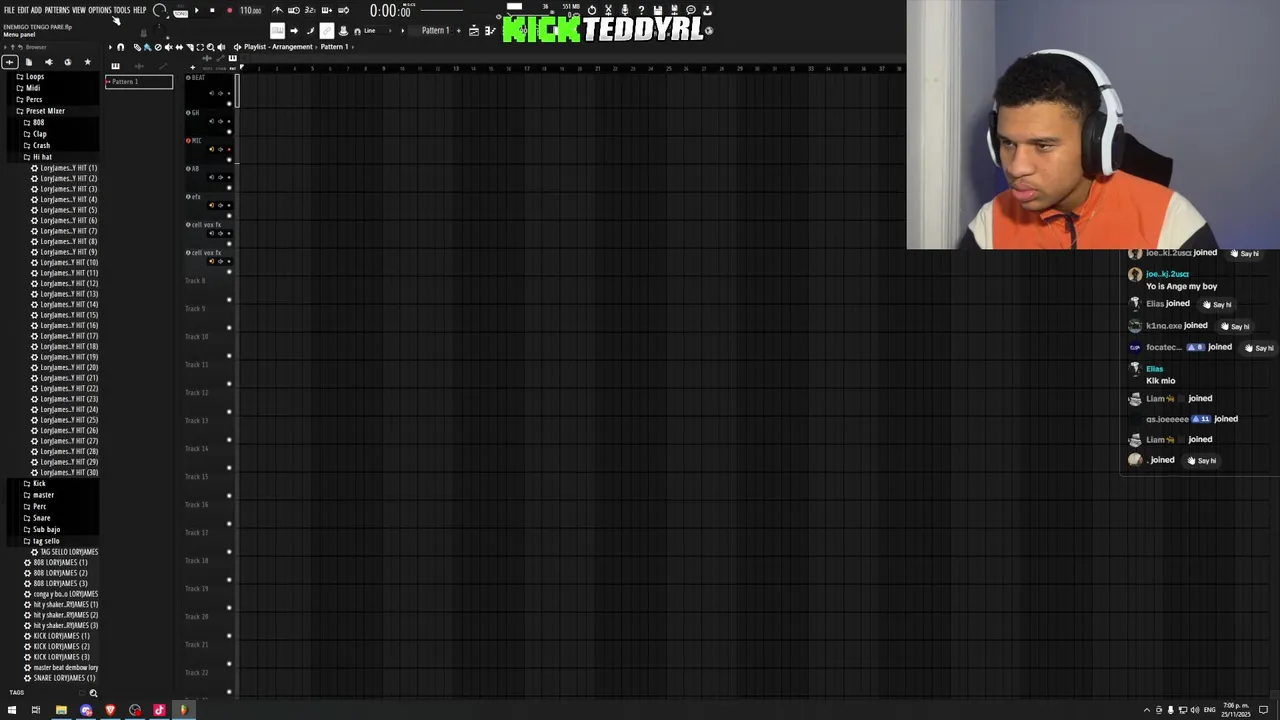
Task: Collapse the tag sello folder
Action: pyautogui.click(x=45, y=541)
